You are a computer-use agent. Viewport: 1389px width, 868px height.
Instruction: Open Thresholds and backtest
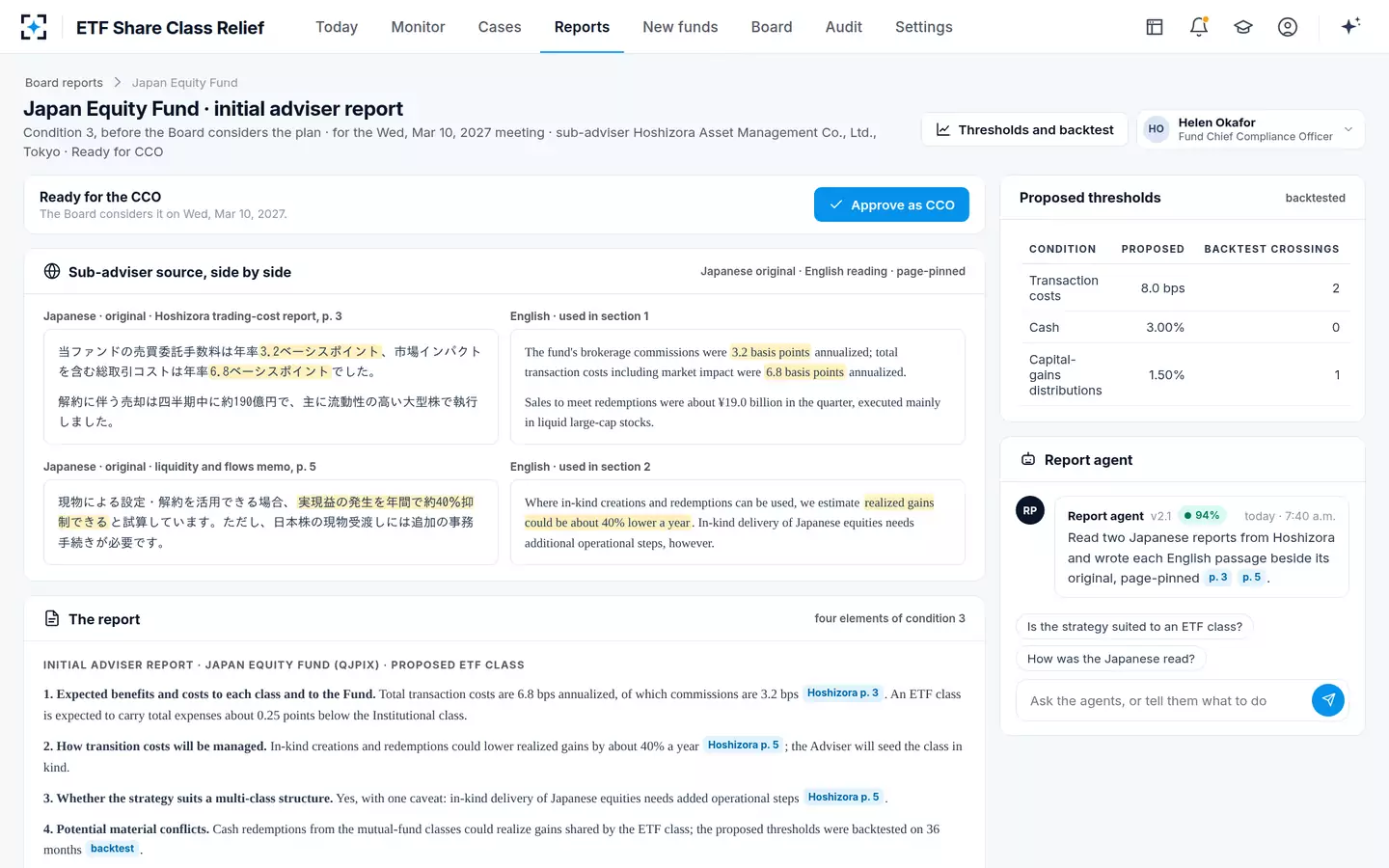tap(1024, 129)
